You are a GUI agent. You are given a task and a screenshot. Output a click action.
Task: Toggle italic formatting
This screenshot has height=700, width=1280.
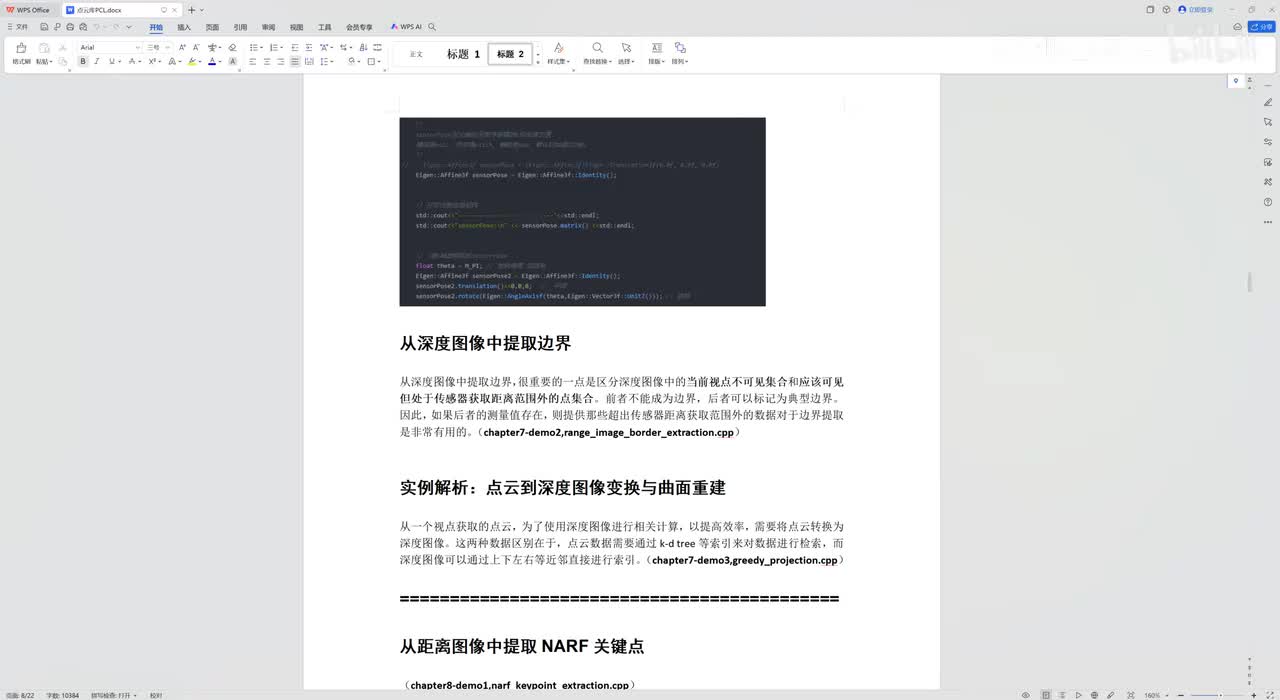coord(97,62)
